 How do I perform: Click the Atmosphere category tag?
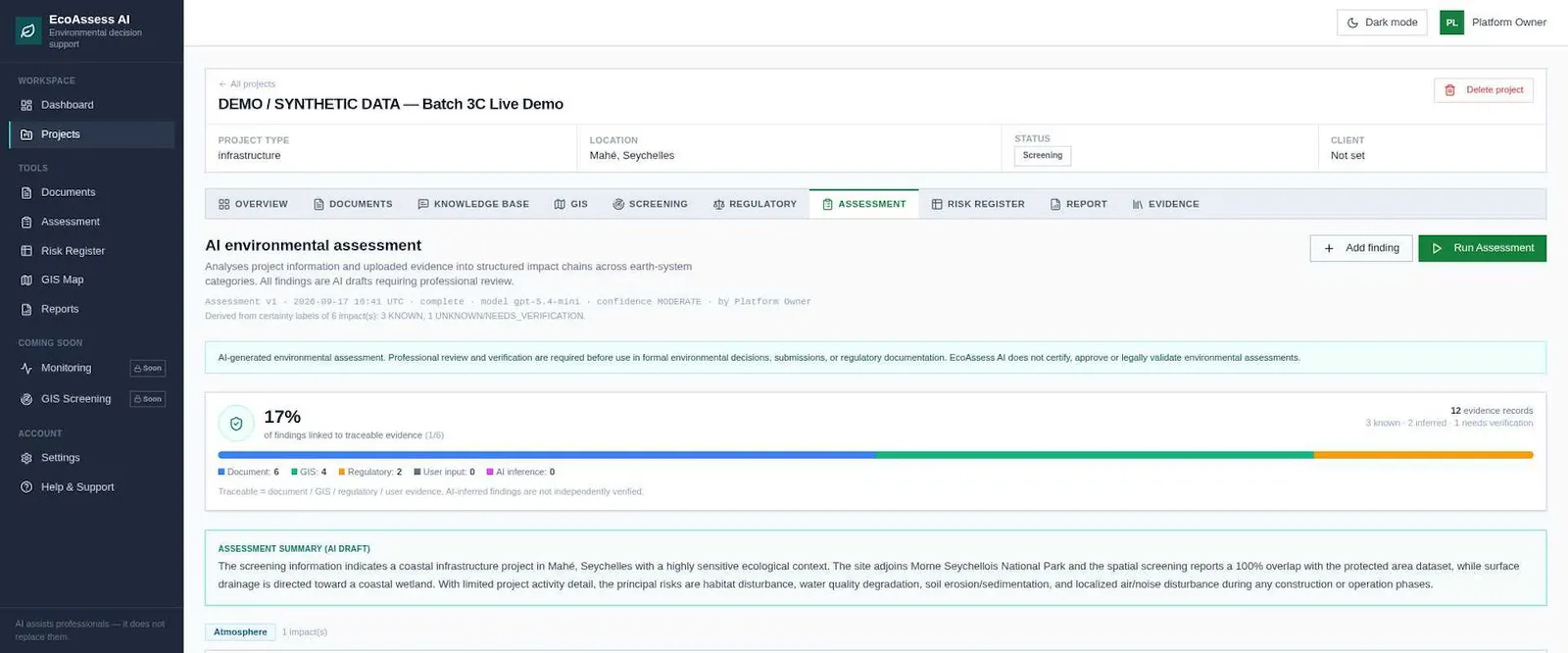(x=240, y=632)
